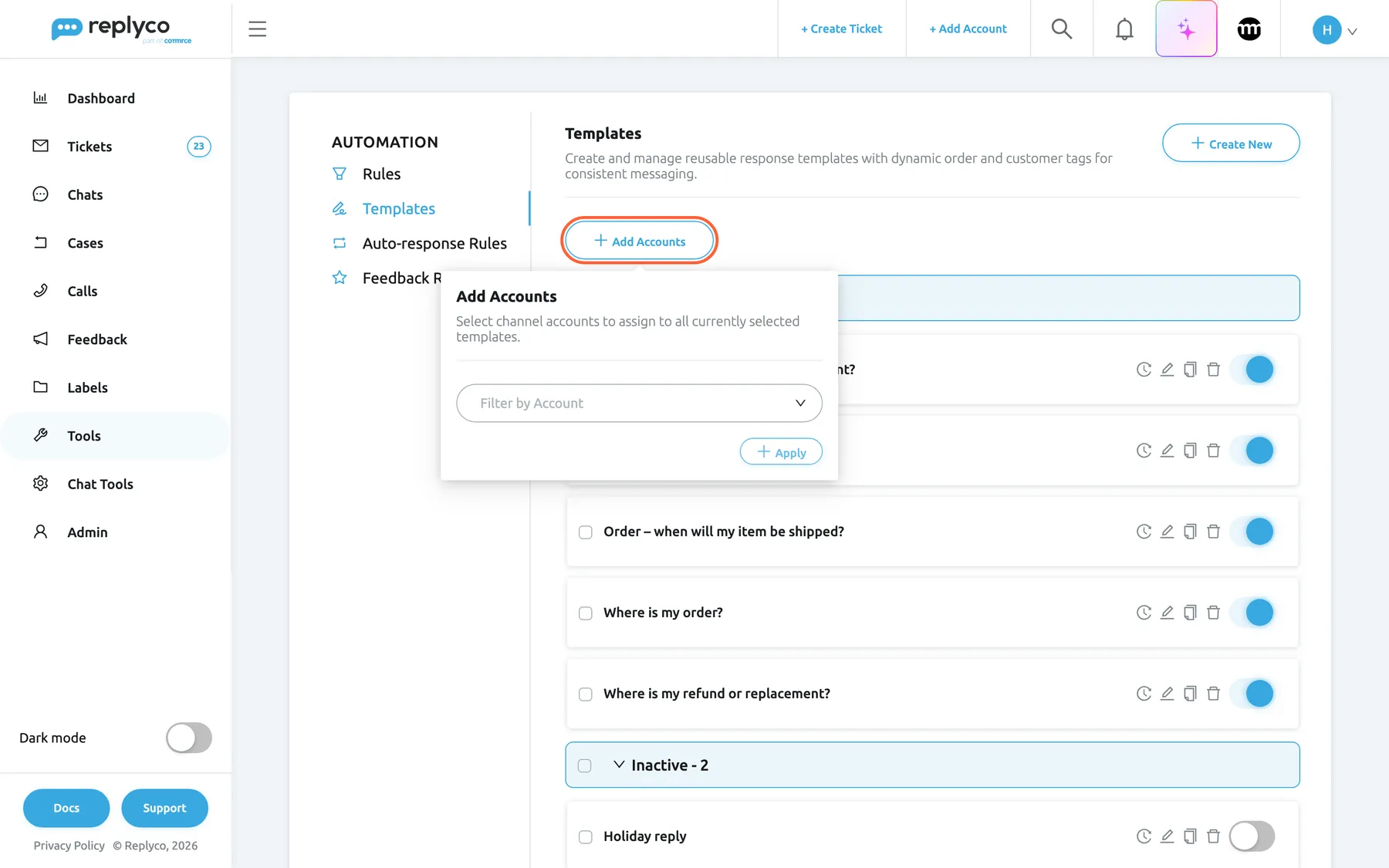1389x868 pixels.
Task: Select the Order – when will my item checkbox
Action: [586, 532]
